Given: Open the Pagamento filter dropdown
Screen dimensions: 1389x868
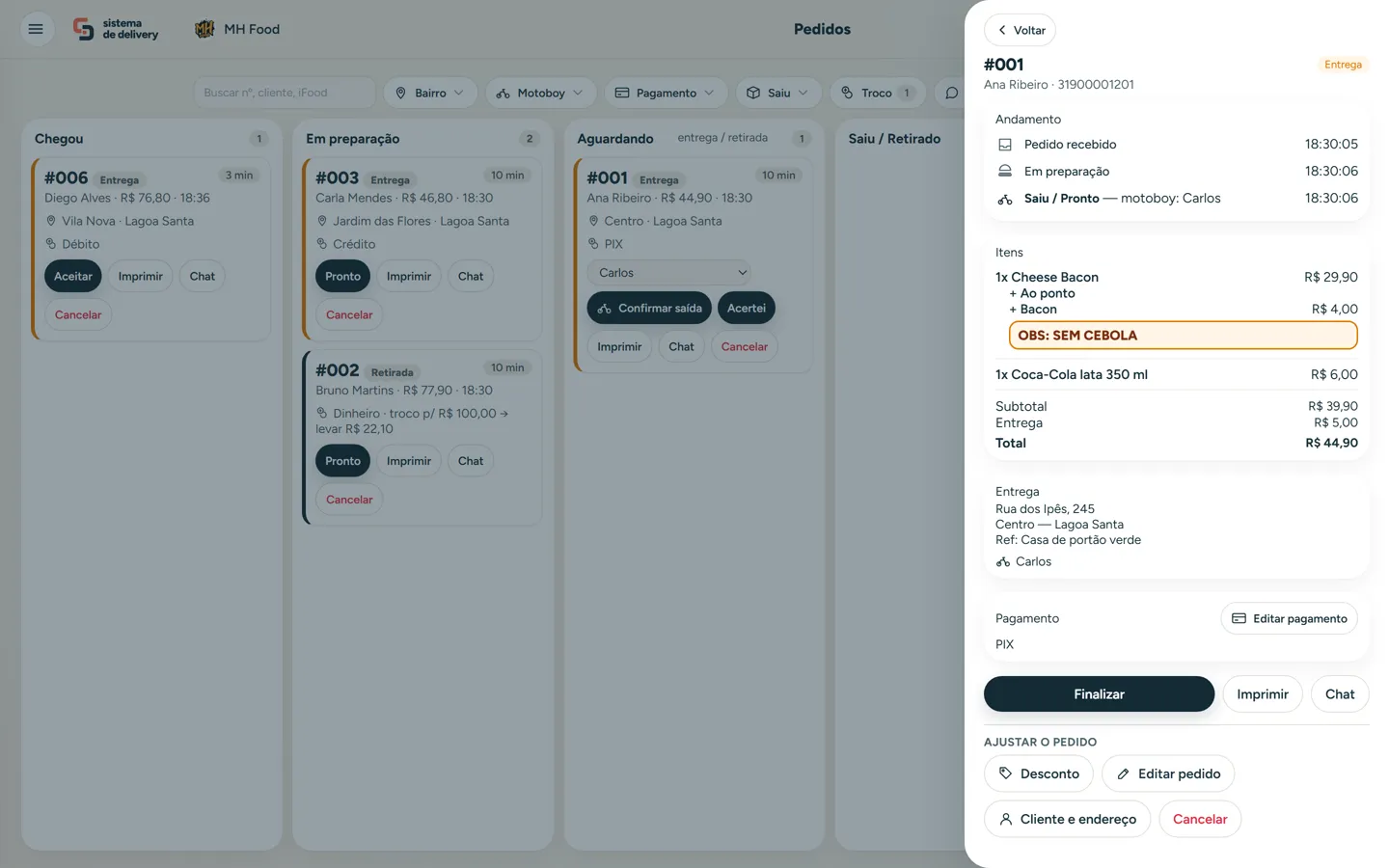Looking at the screenshot, I should (x=666, y=93).
